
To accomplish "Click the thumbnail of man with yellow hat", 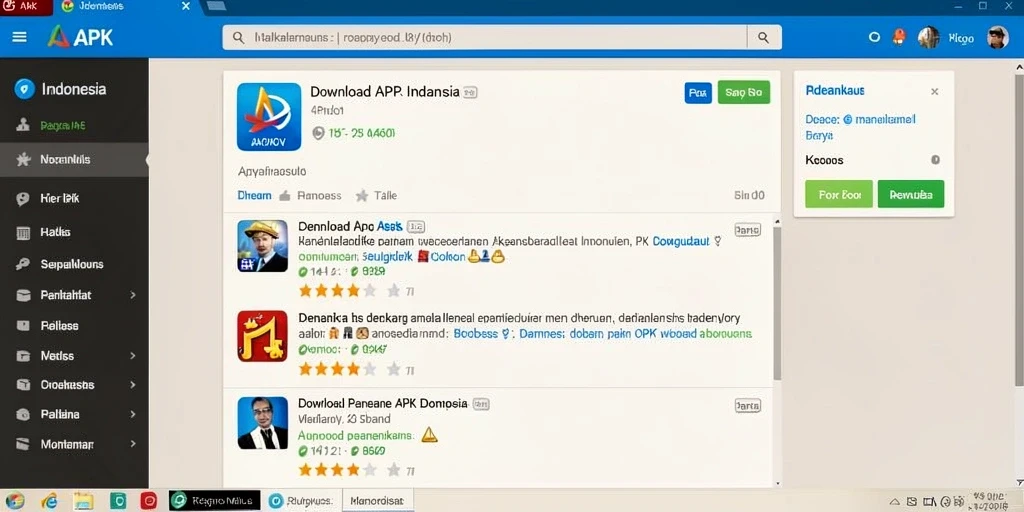I will pyautogui.click(x=263, y=246).
